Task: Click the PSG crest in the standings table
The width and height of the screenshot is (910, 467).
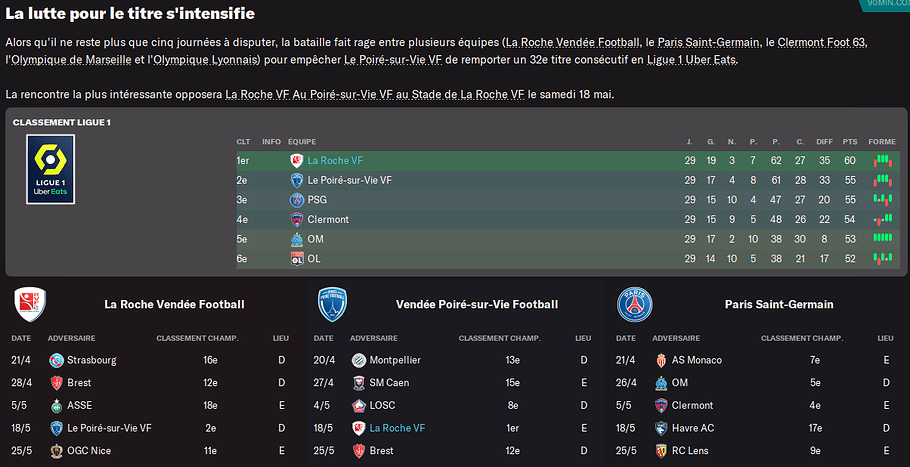Action: [297, 200]
